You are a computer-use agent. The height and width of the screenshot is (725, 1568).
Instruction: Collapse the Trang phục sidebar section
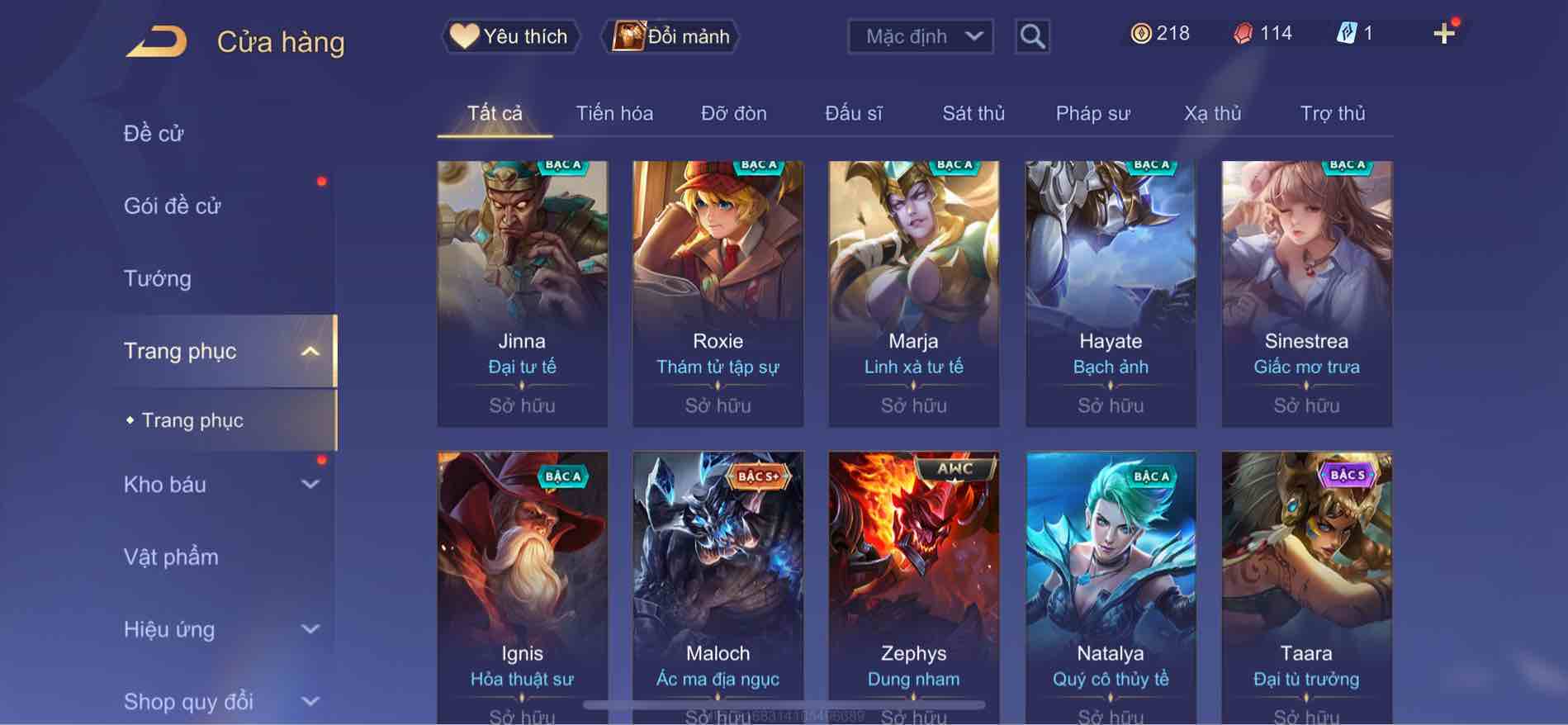pos(310,352)
